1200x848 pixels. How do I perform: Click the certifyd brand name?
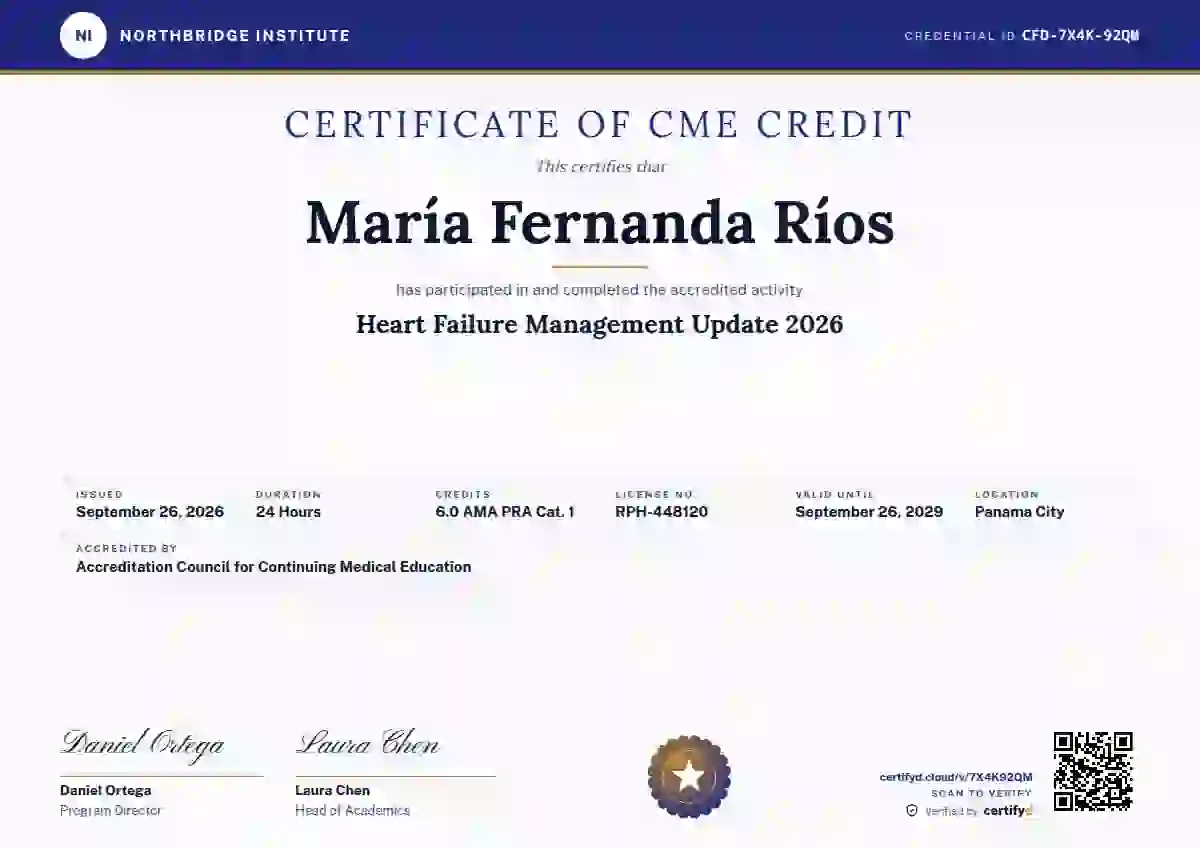point(1007,811)
